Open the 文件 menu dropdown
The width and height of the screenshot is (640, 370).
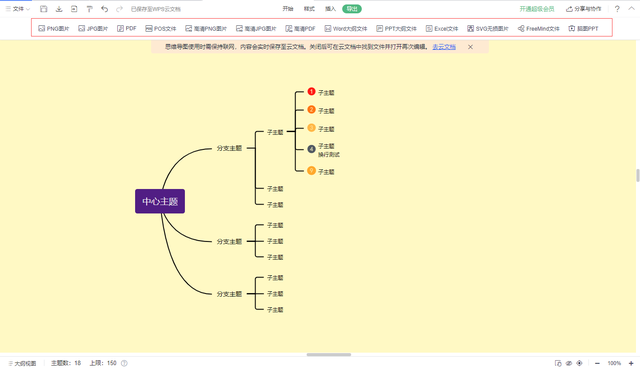point(18,9)
